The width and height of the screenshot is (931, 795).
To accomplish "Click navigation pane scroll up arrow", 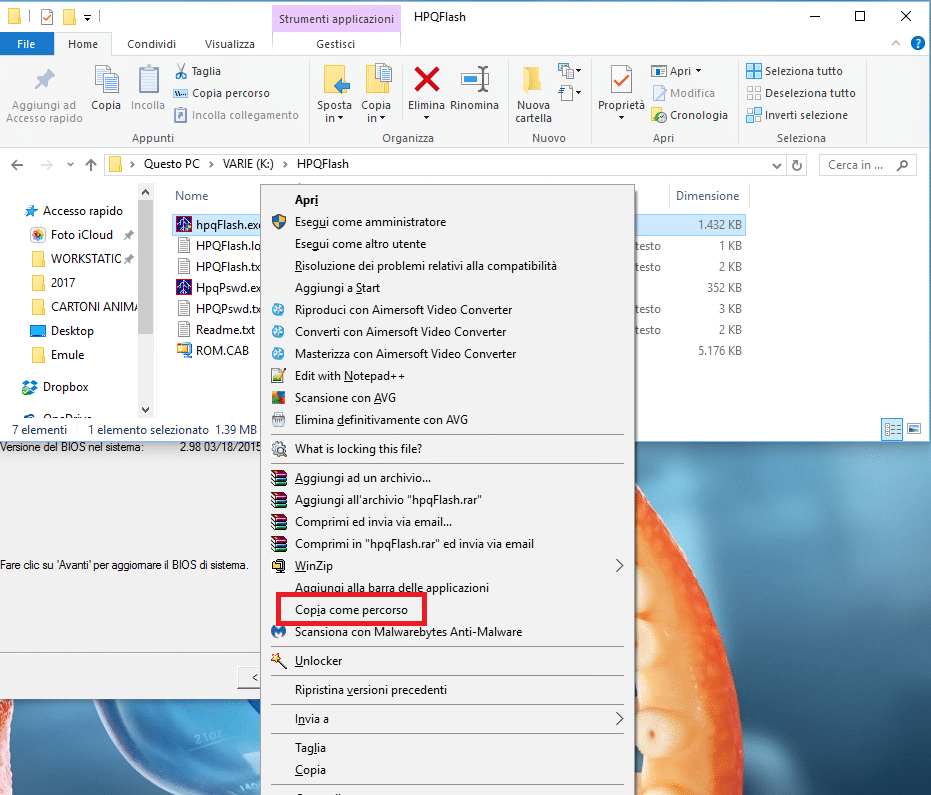I will (145, 192).
